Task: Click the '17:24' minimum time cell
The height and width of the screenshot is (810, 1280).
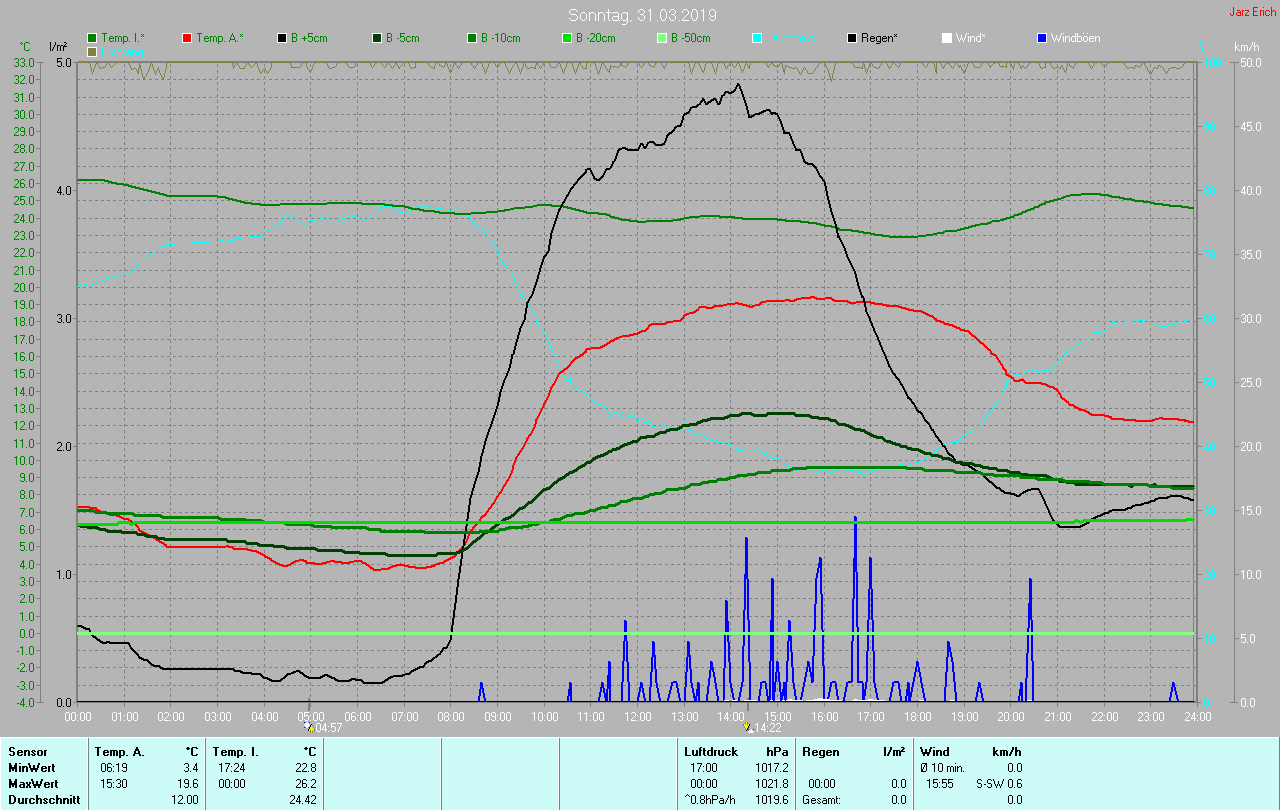Action: pyautogui.click(x=231, y=768)
